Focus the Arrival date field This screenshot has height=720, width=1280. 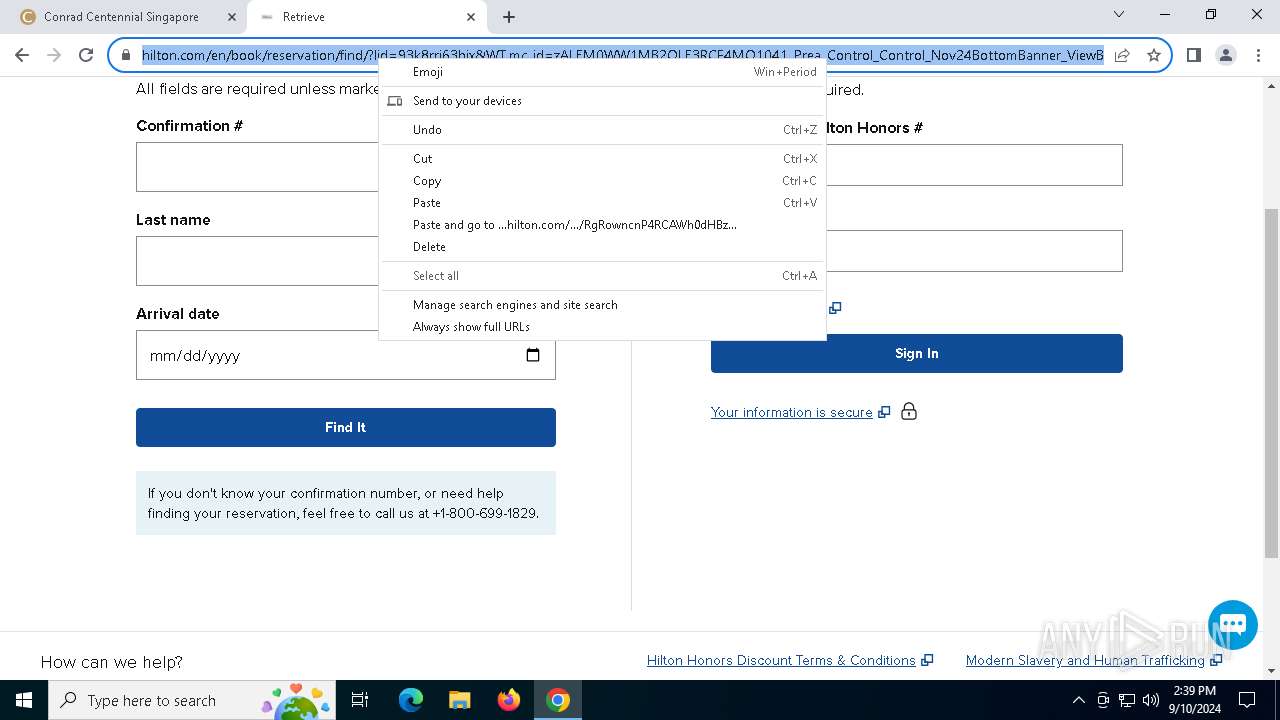click(x=346, y=355)
